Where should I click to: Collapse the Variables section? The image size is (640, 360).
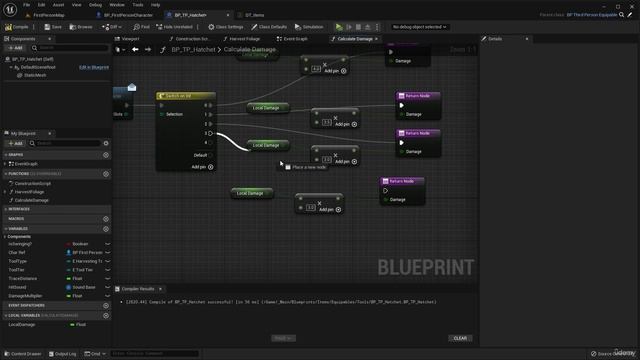(6, 229)
